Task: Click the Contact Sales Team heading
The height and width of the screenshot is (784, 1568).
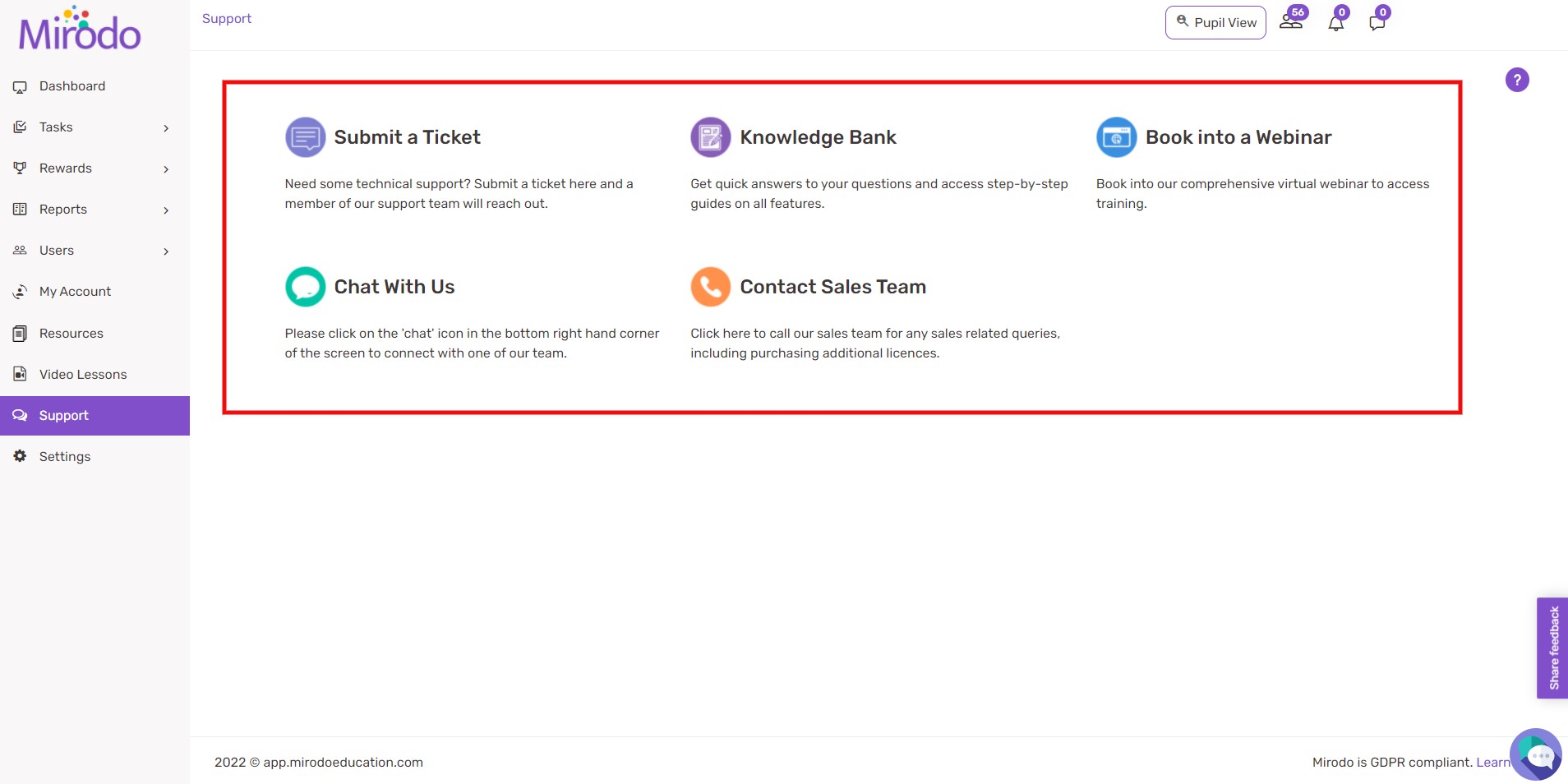Action: tap(832, 287)
